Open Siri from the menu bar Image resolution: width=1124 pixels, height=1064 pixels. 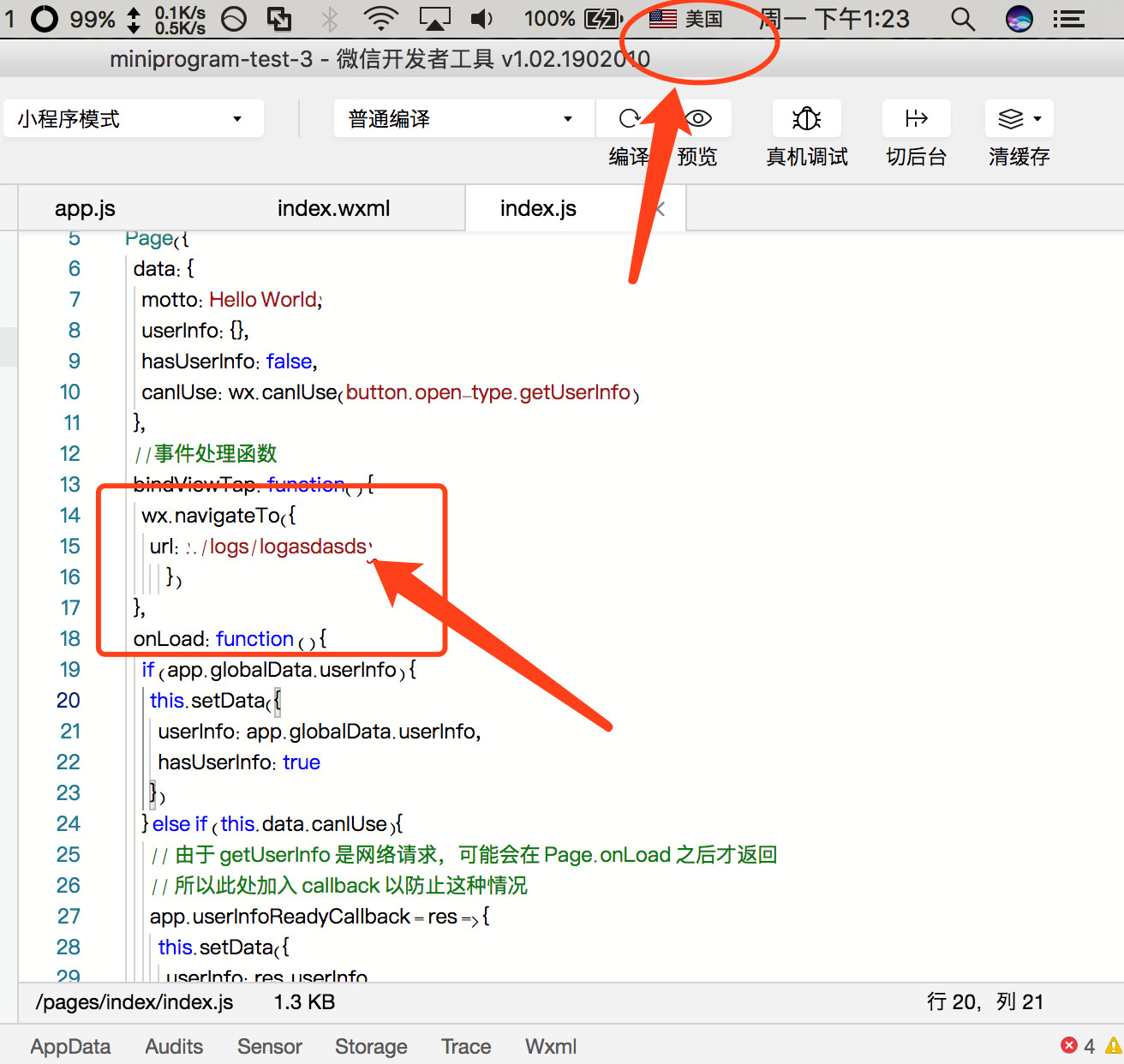coord(1019,19)
